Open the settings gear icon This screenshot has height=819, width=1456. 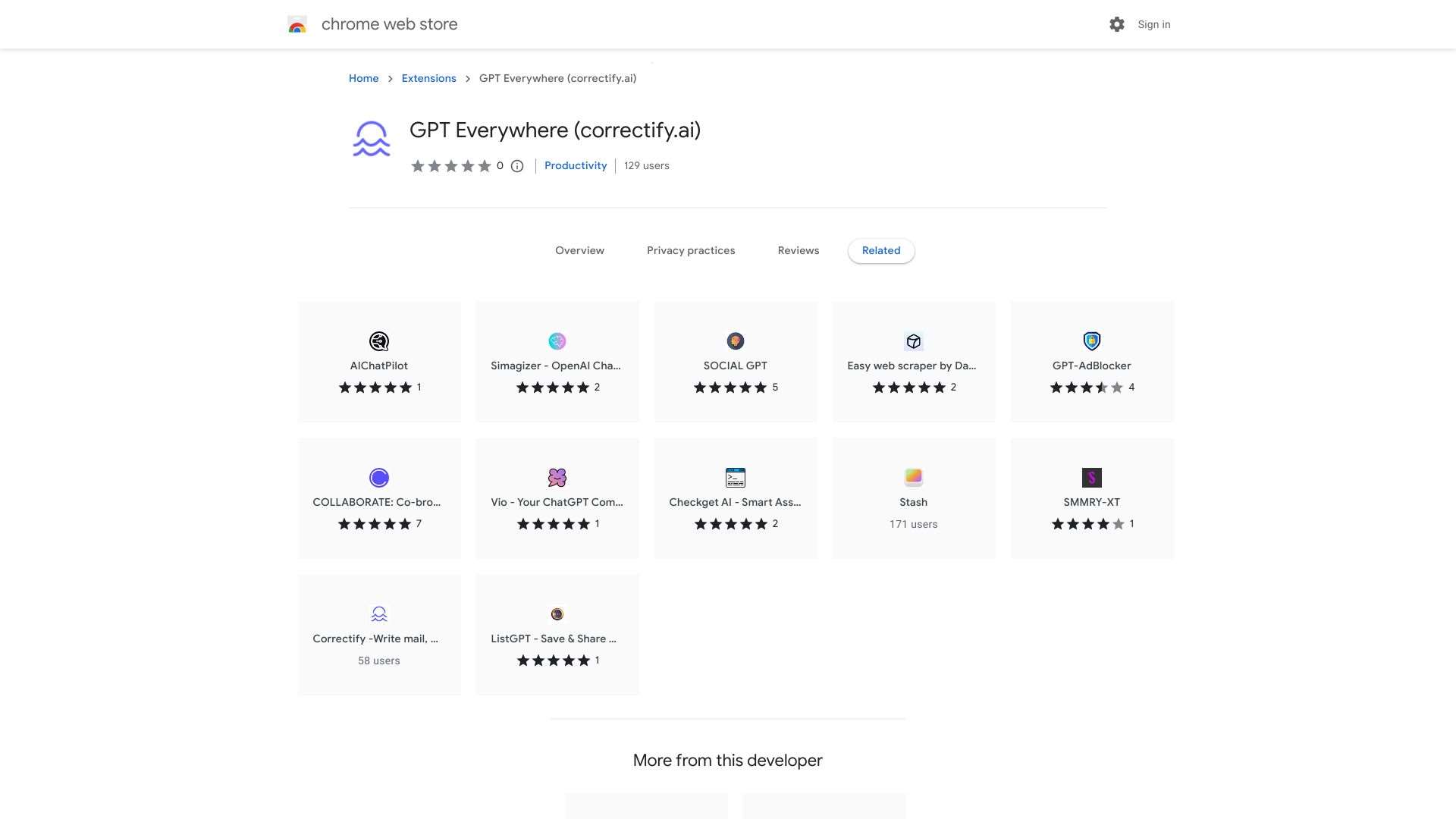[x=1117, y=24]
